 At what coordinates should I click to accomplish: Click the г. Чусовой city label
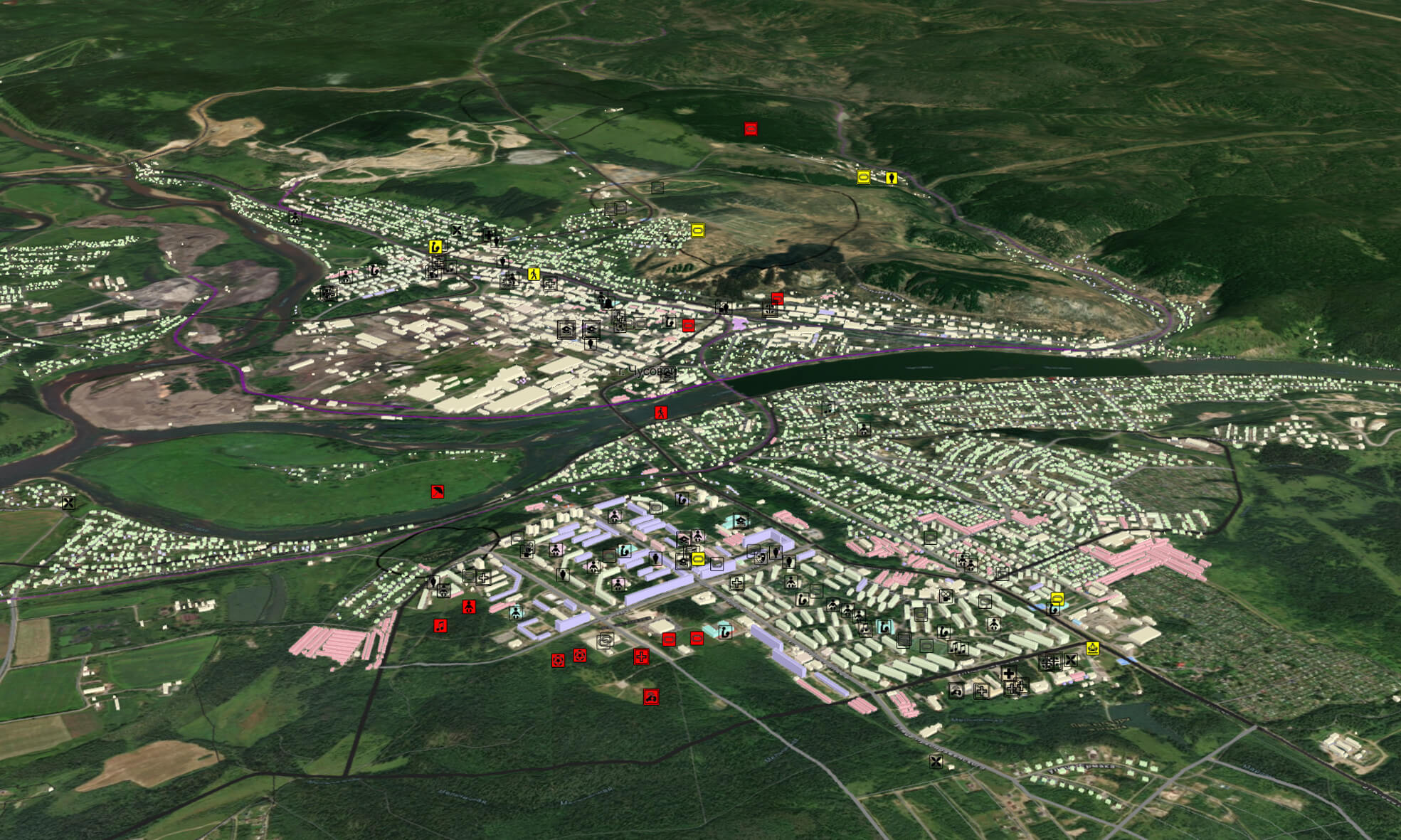pyautogui.click(x=647, y=371)
